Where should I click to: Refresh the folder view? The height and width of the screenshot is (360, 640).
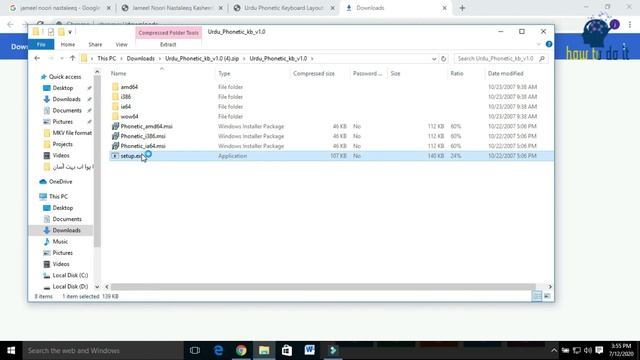point(444,59)
